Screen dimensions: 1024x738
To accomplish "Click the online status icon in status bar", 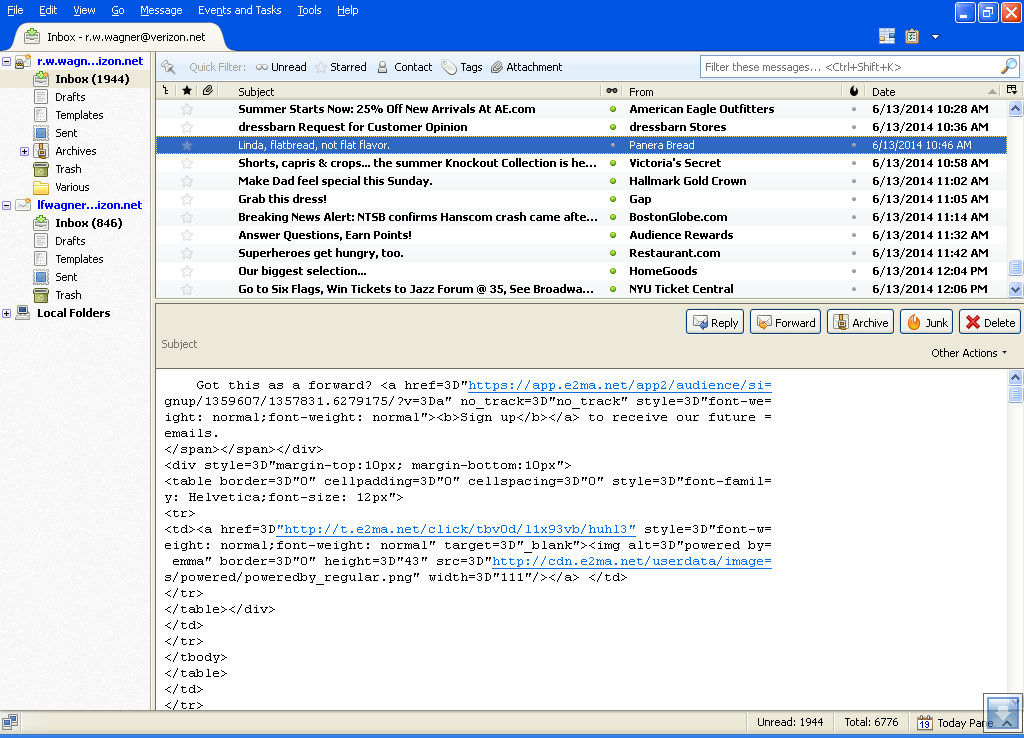I will [x=10, y=721].
